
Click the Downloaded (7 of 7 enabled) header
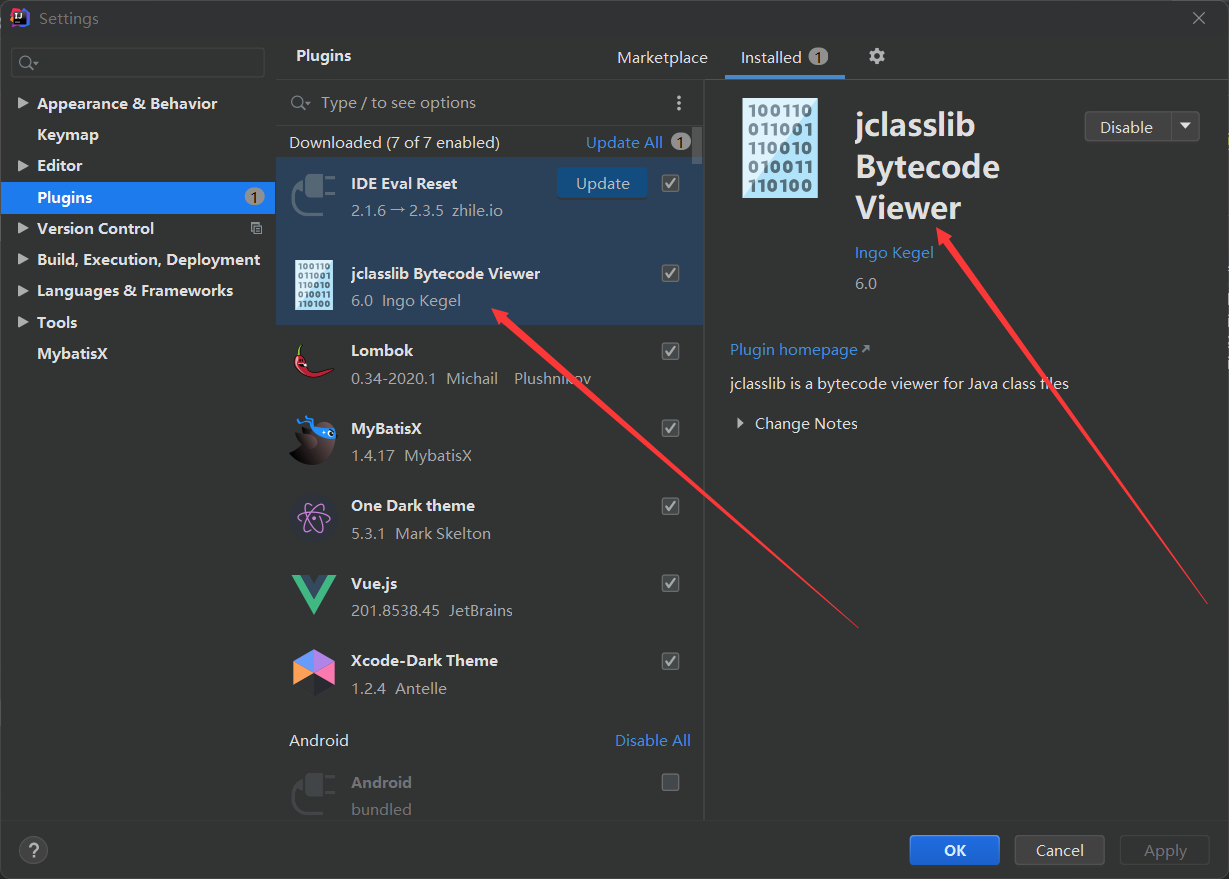(x=394, y=142)
